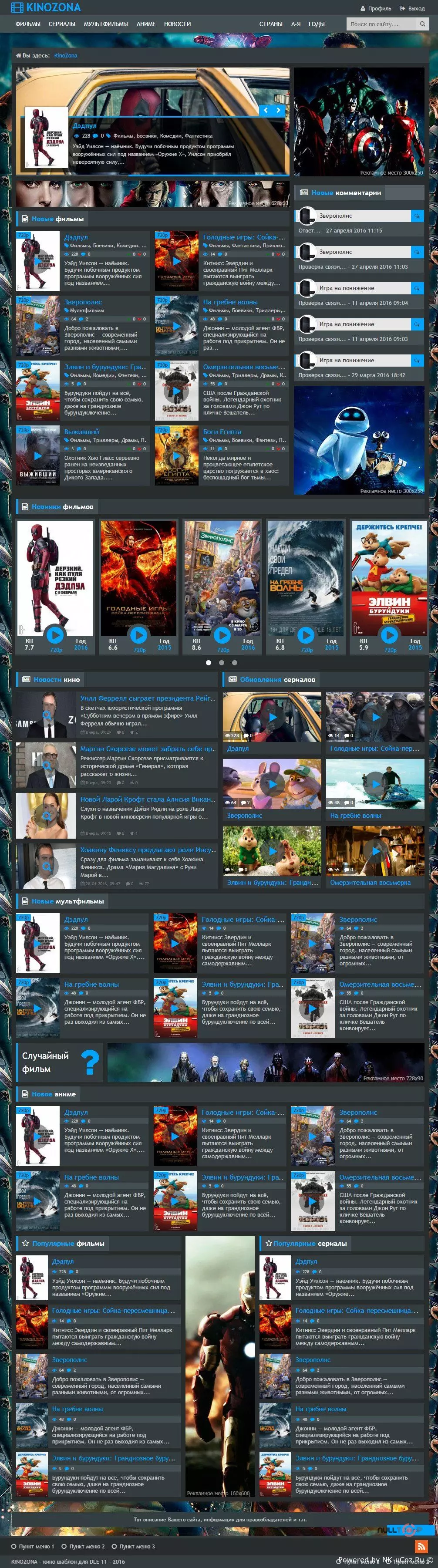Screen dimensions: 438x1568
Task: Play the Голодные игры poster in Новинки carousel
Action: point(139,635)
